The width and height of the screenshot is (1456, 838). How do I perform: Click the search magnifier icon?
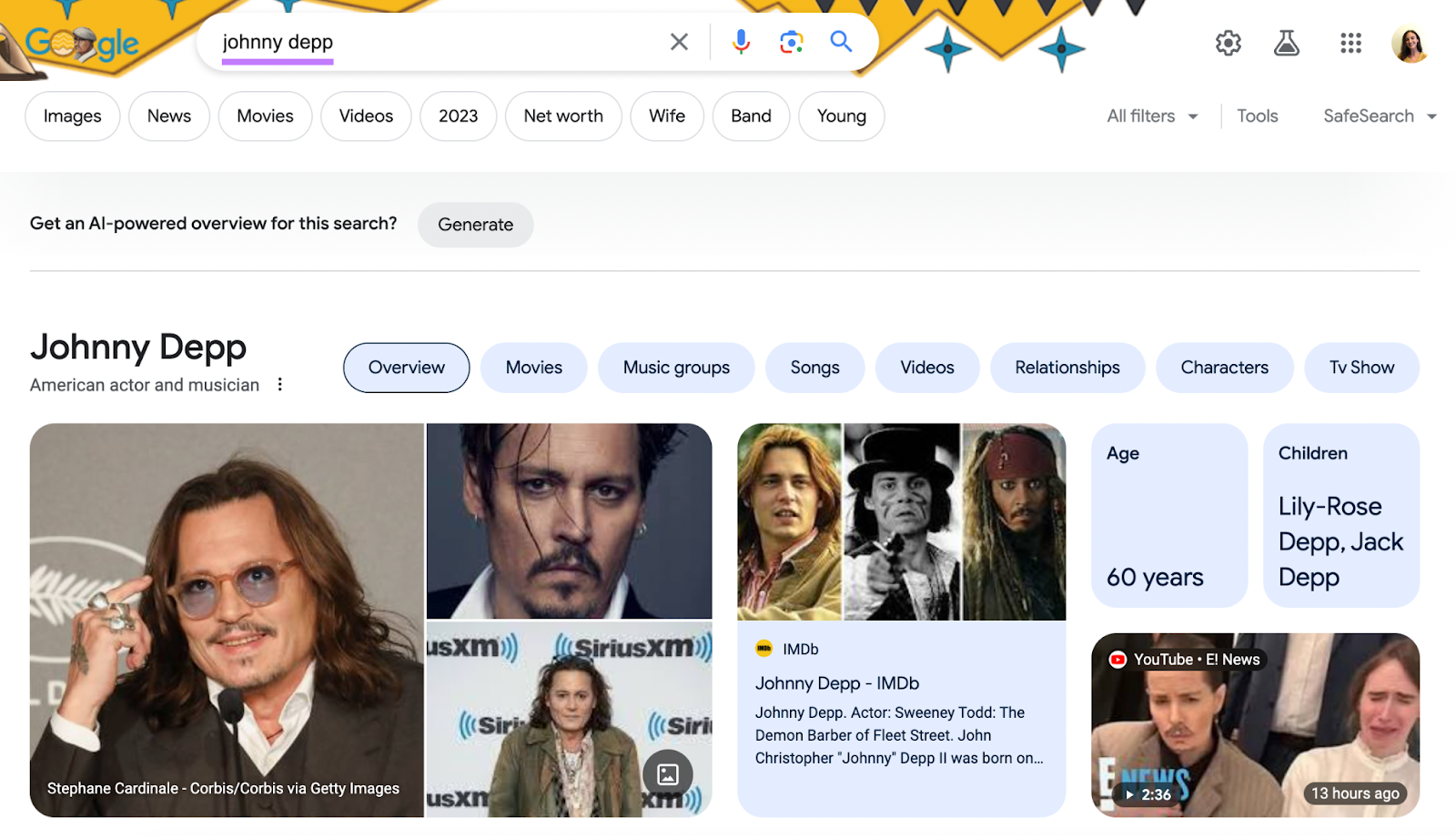[x=840, y=41]
